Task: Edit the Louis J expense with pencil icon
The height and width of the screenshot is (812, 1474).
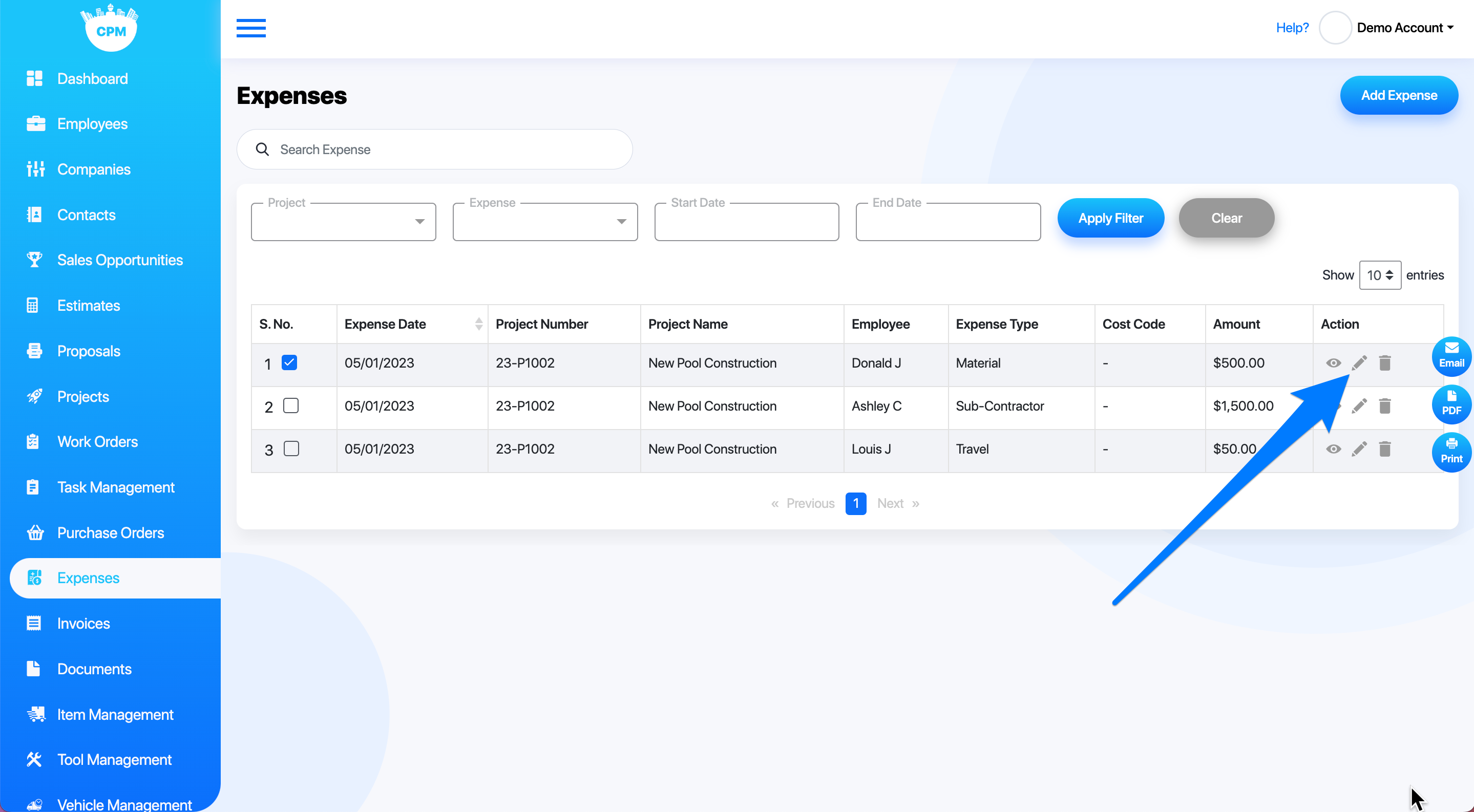Action: coord(1359,449)
